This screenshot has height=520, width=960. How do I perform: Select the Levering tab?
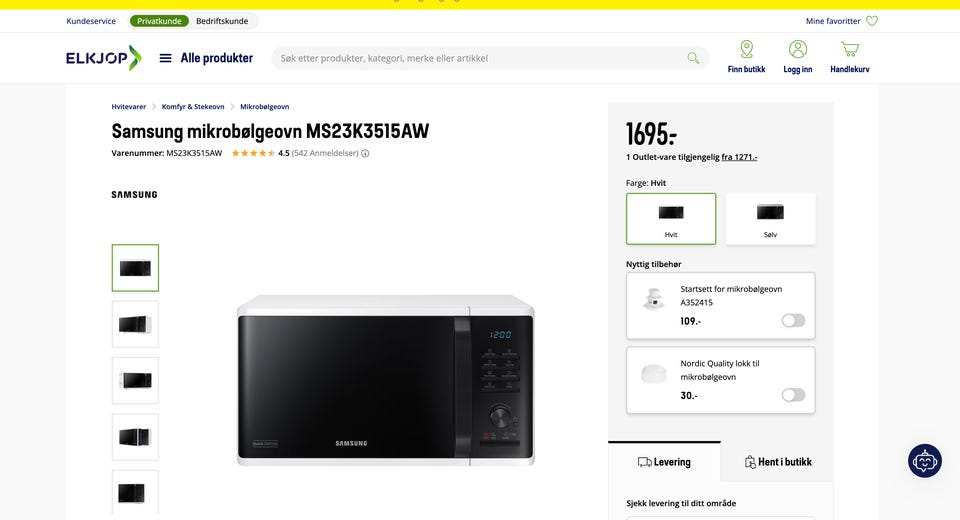point(664,462)
